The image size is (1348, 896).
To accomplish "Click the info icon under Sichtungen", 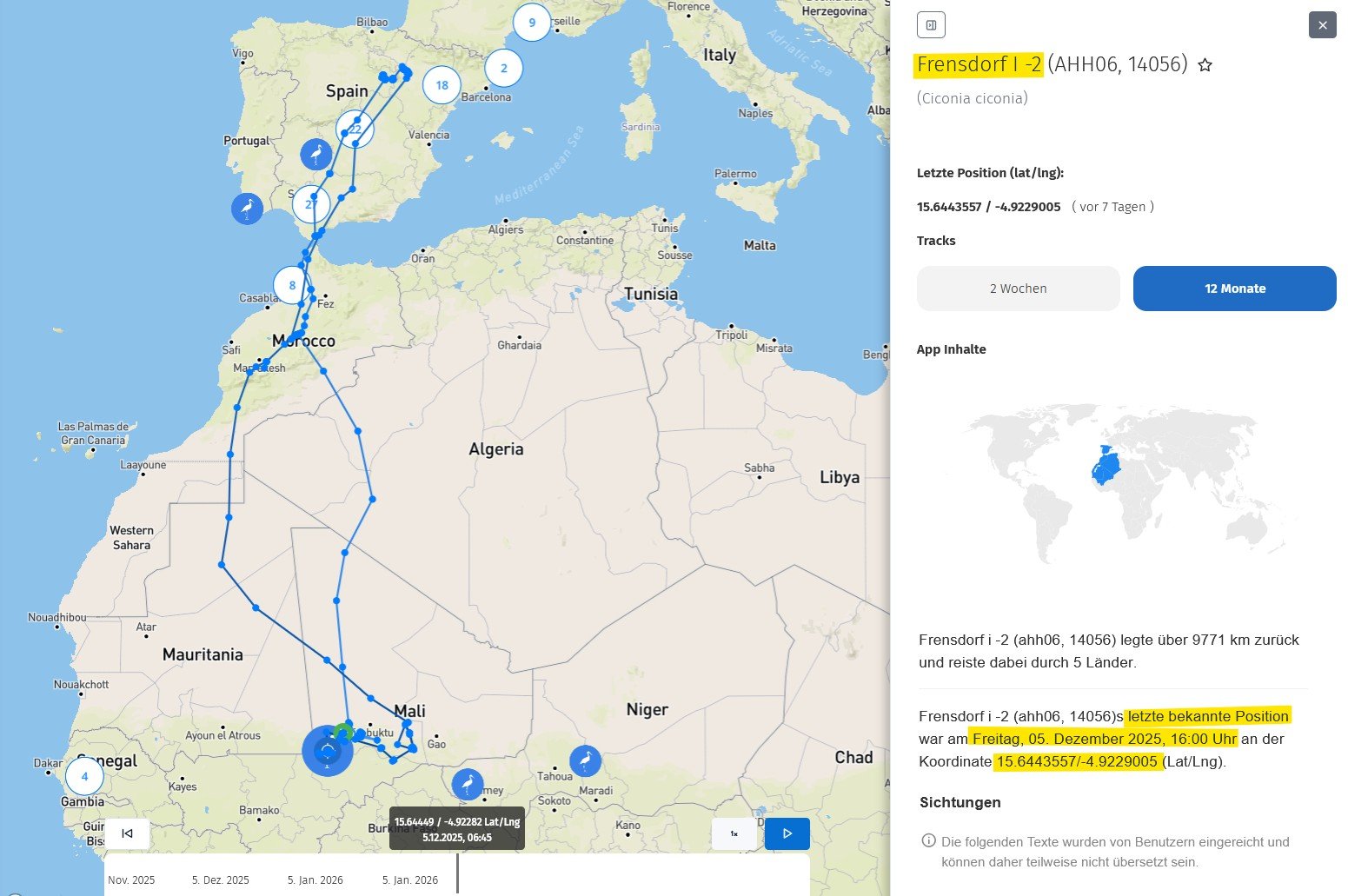I will pos(928,840).
